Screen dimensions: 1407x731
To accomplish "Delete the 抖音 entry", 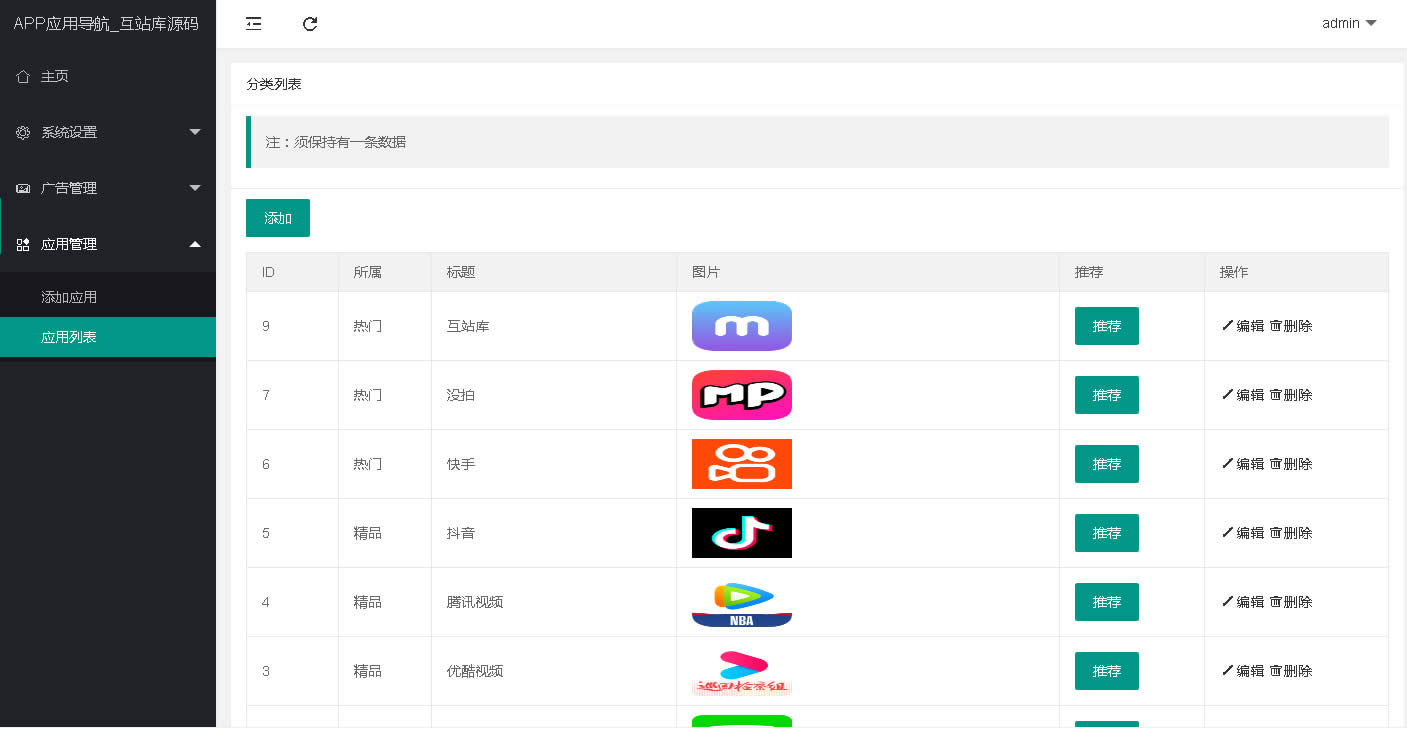I will coord(1291,533).
